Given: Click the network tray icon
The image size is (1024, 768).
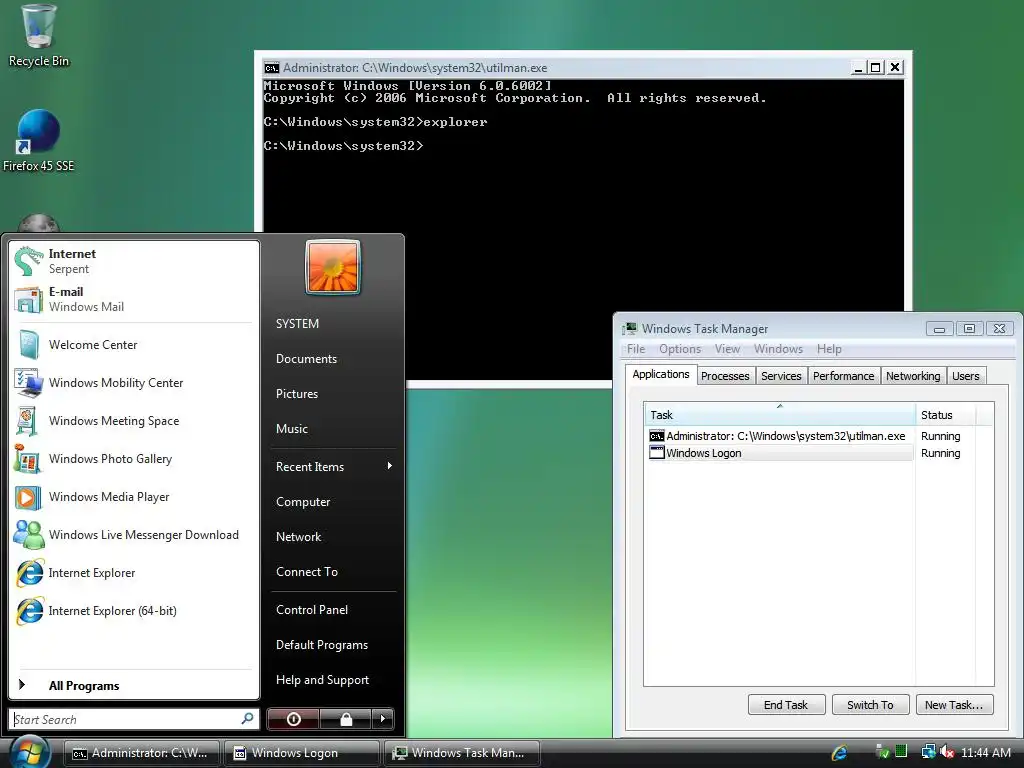Looking at the screenshot, I should 929,752.
